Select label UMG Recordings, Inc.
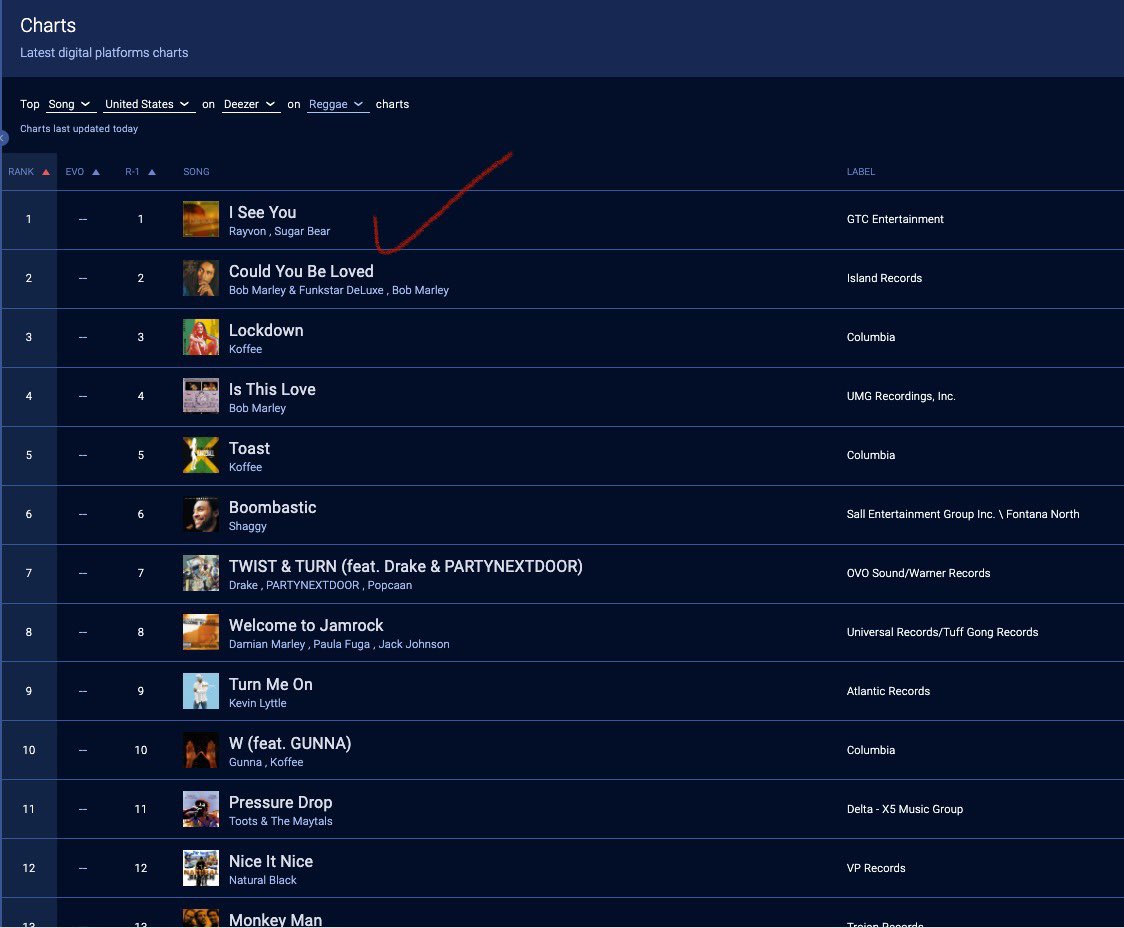Image resolution: width=1124 pixels, height=928 pixels. pyautogui.click(x=900, y=396)
